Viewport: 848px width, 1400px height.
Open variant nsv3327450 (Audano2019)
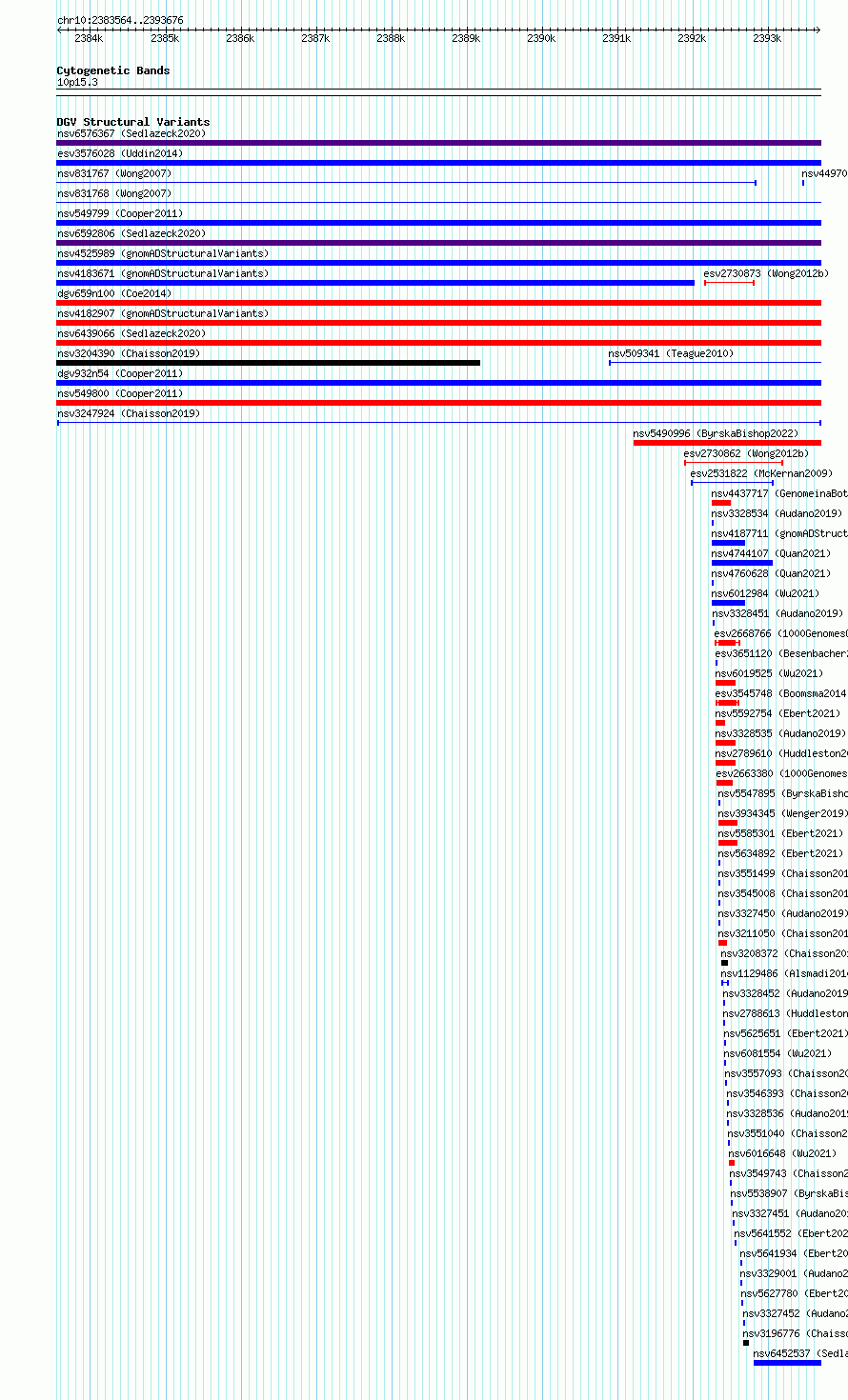[783, 913]
